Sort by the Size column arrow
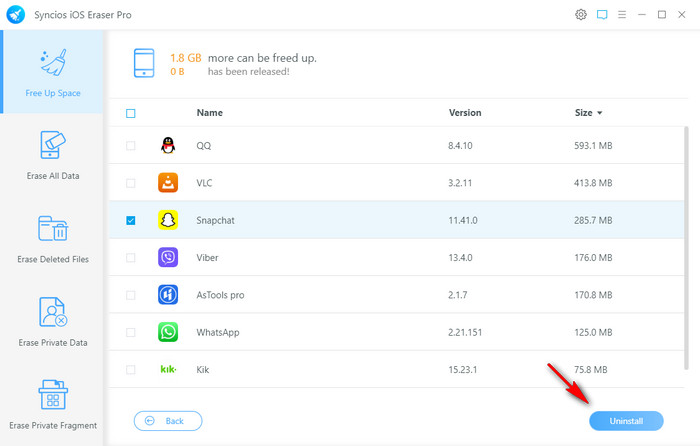 pyautogui.click(x=600, y=113)
